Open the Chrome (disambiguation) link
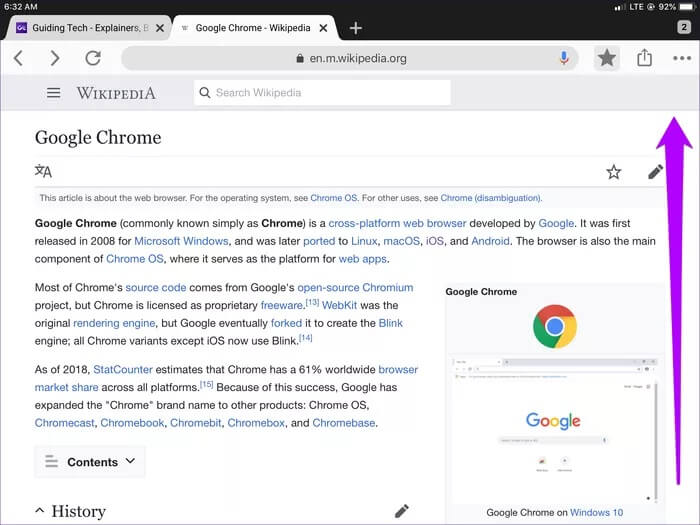 491,198
